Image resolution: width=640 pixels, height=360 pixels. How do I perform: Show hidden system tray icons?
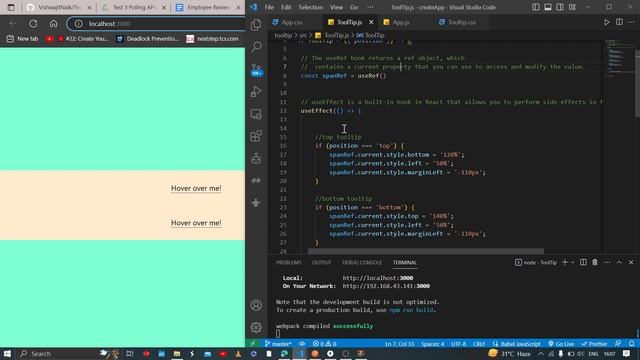point(541,353)
